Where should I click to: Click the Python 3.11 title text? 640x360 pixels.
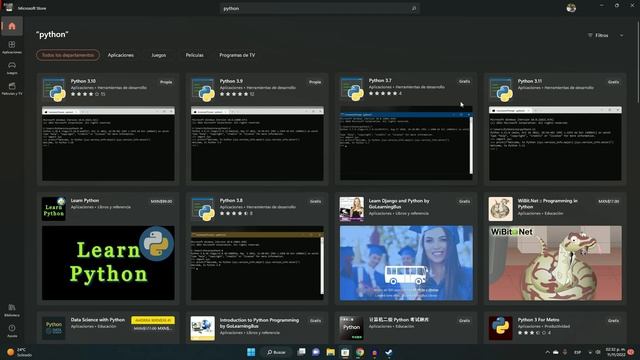pos(530,81)
